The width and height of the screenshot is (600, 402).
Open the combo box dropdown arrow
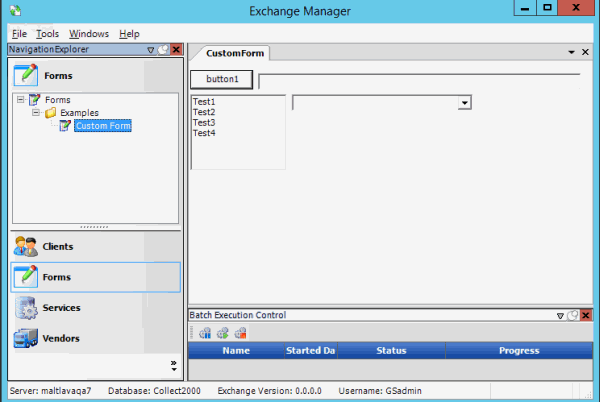pos(464,102)
